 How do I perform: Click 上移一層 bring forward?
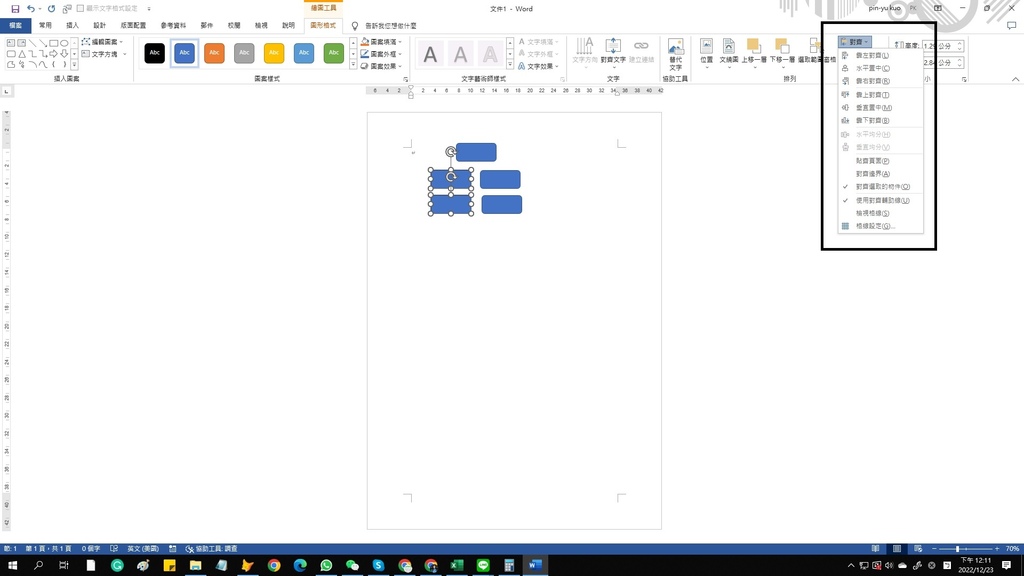point(754,52)
